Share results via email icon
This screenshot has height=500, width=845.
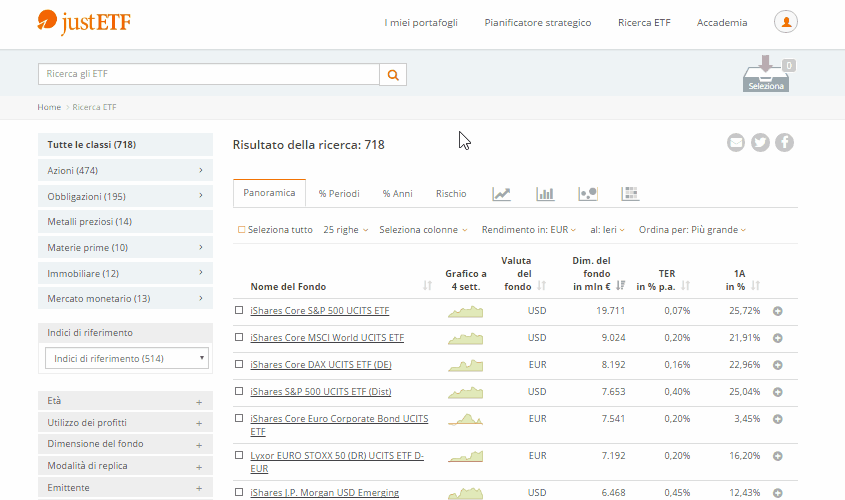[736, 143]
